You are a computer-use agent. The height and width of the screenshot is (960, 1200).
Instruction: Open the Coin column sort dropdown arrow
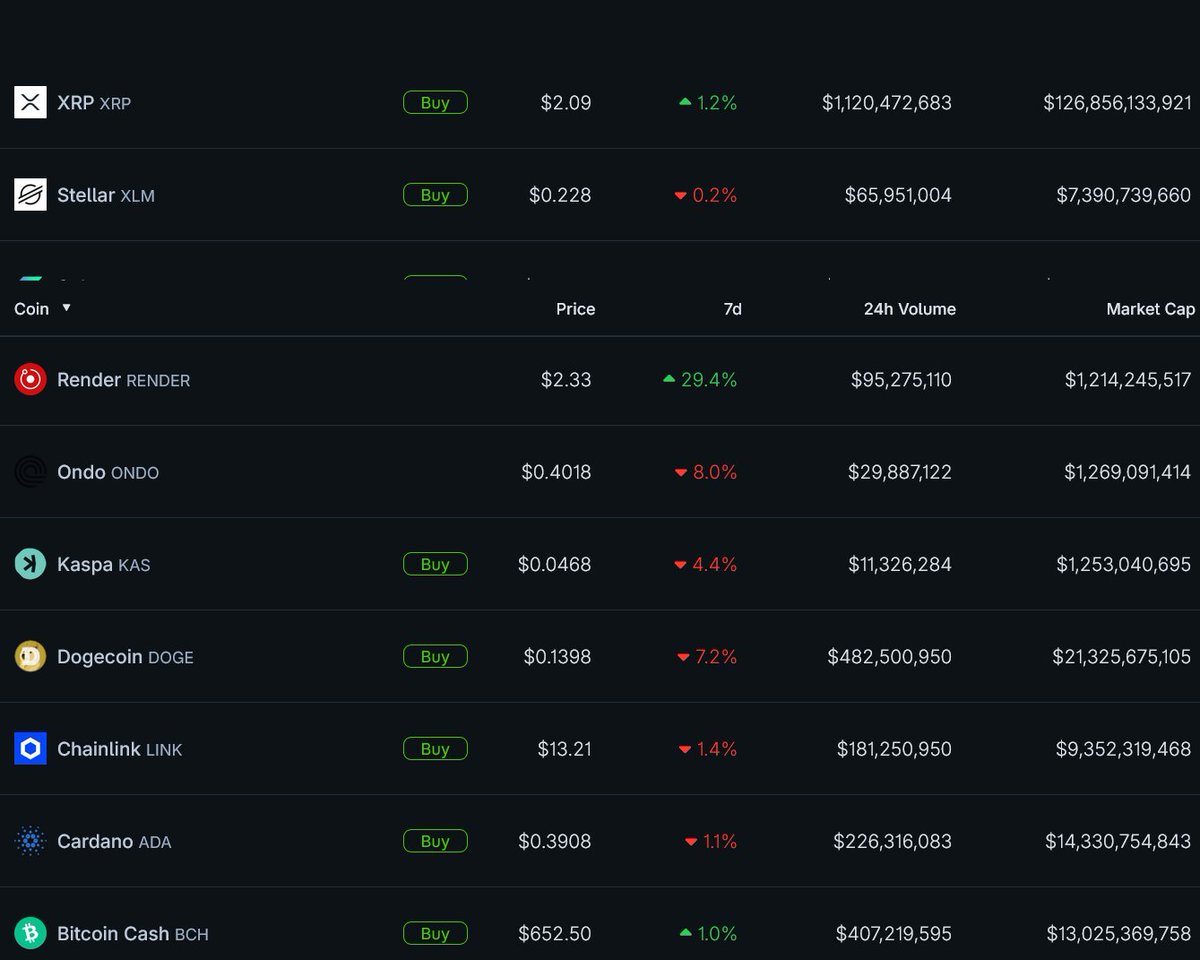[x=67, y=308]
